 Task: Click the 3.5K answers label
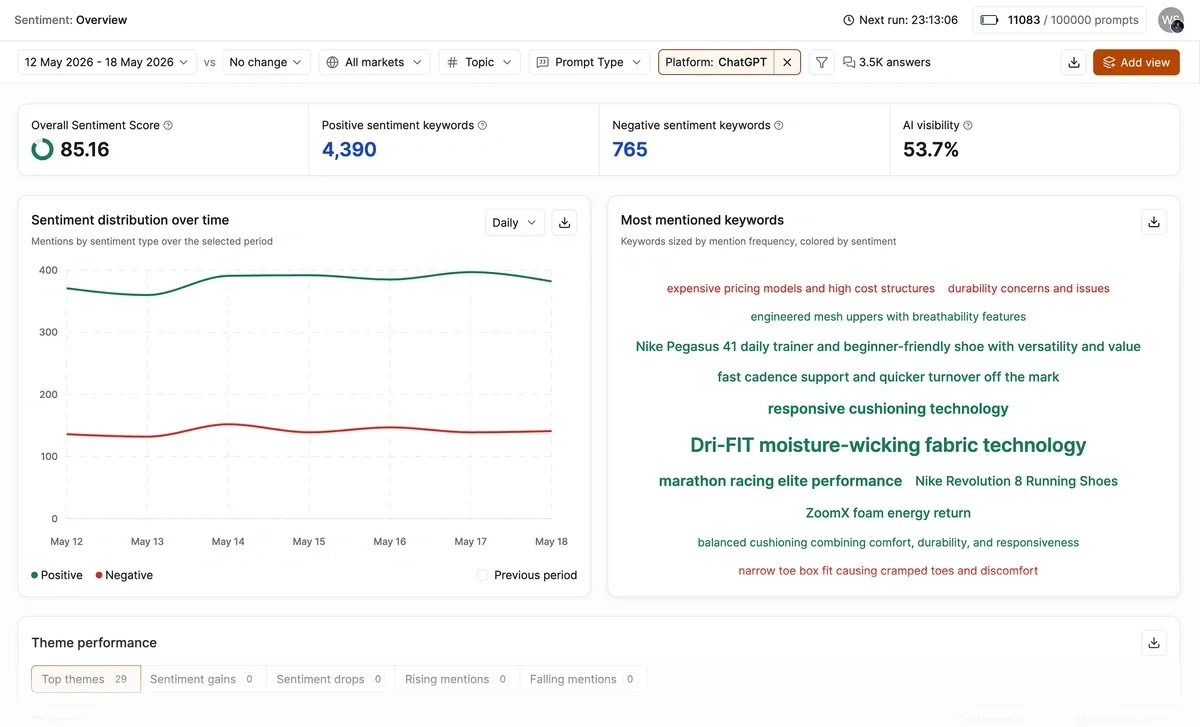[x=895, y=62]
